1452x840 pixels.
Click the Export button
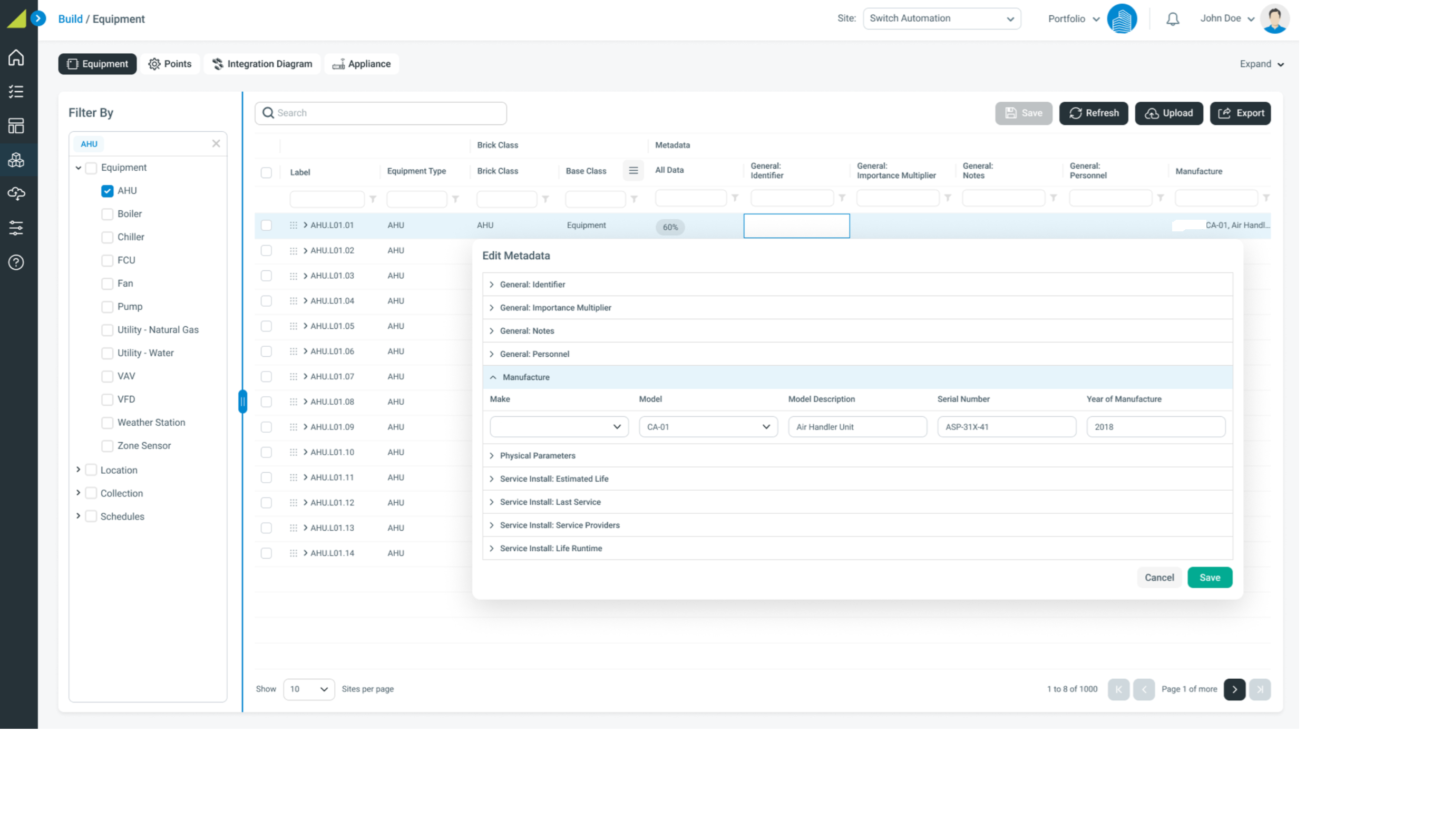(1240, 113)
